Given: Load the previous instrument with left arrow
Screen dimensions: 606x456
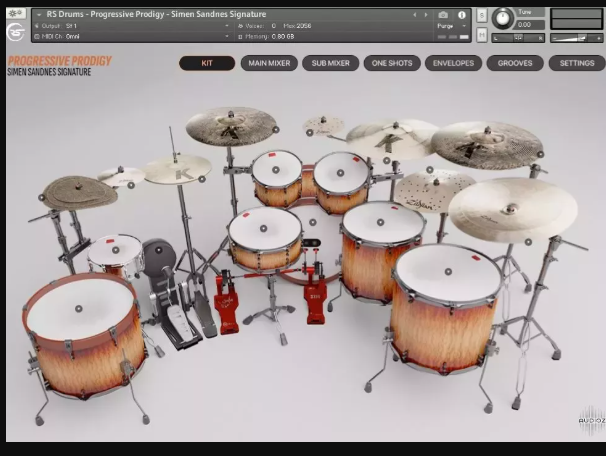Looking at the screenshot, I should (415, 15).
